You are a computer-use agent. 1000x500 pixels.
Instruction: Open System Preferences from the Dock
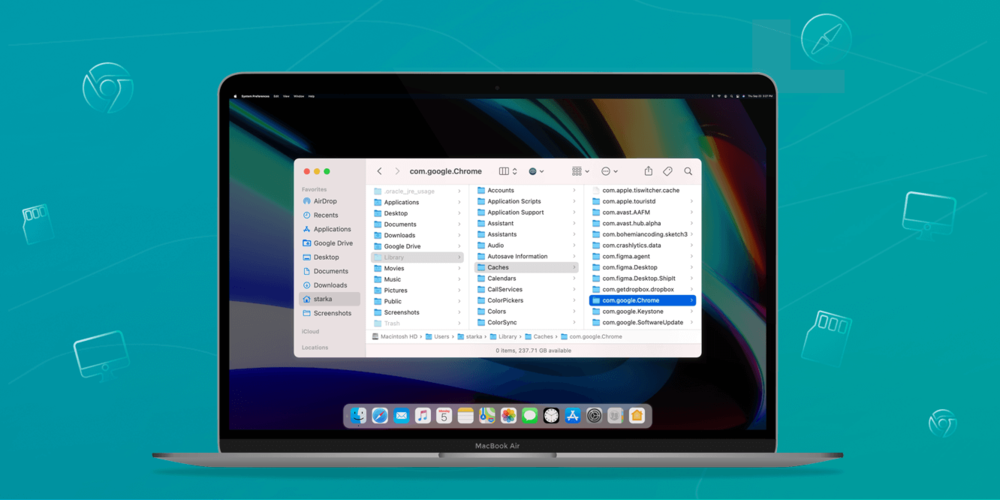[594, 416]
